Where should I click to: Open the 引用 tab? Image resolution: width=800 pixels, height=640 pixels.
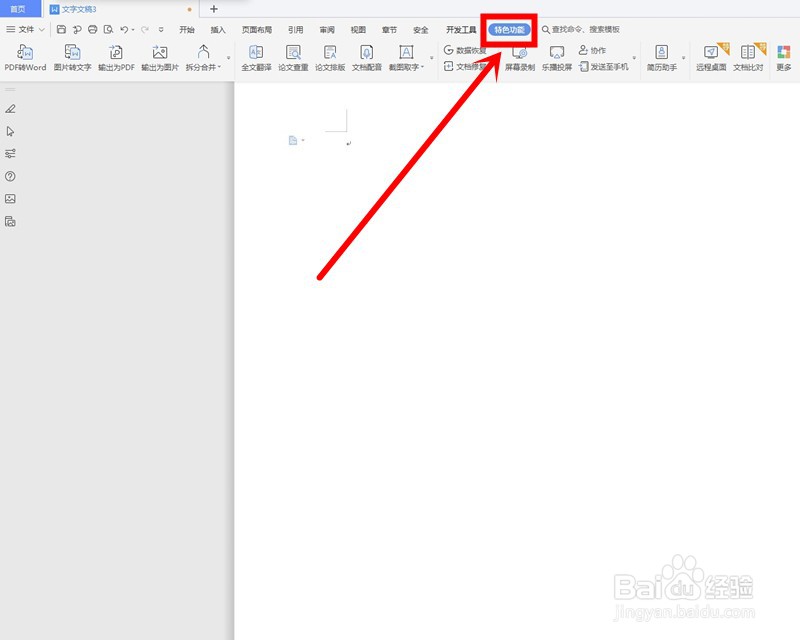tap(295, 30)
